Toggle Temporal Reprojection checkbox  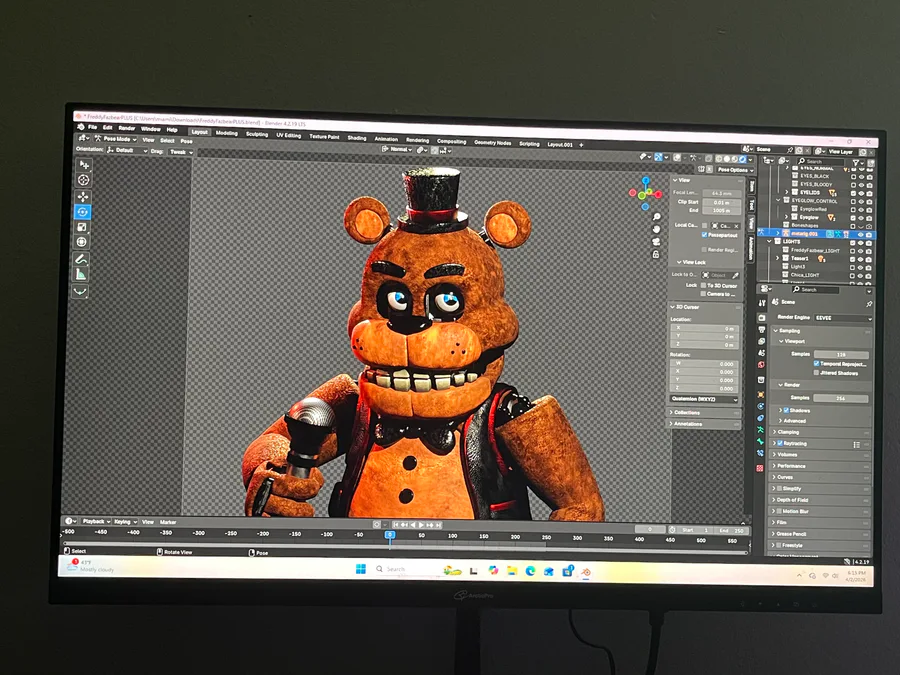[816, 364]
